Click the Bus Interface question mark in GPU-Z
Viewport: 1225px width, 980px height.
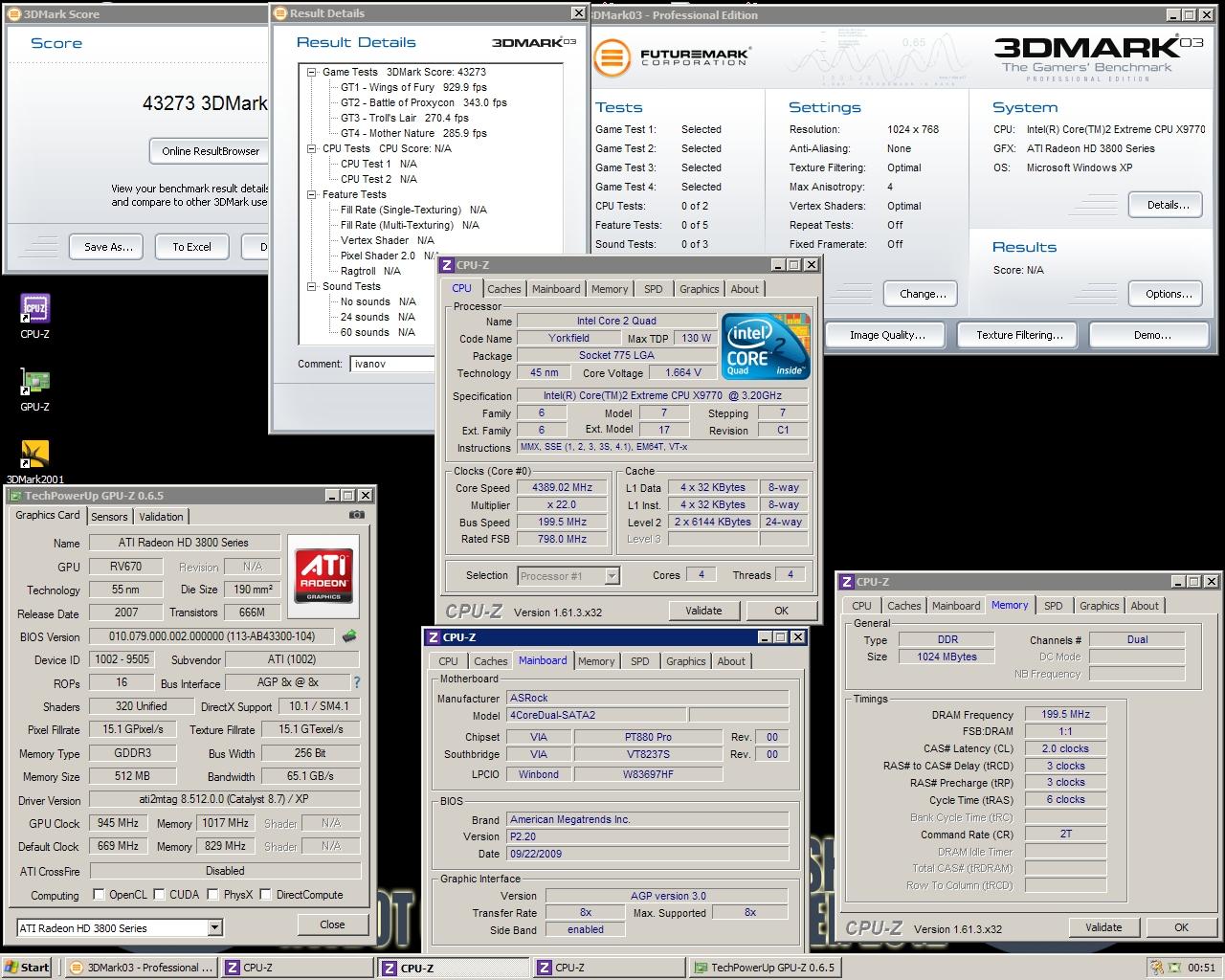click(357, 682)
